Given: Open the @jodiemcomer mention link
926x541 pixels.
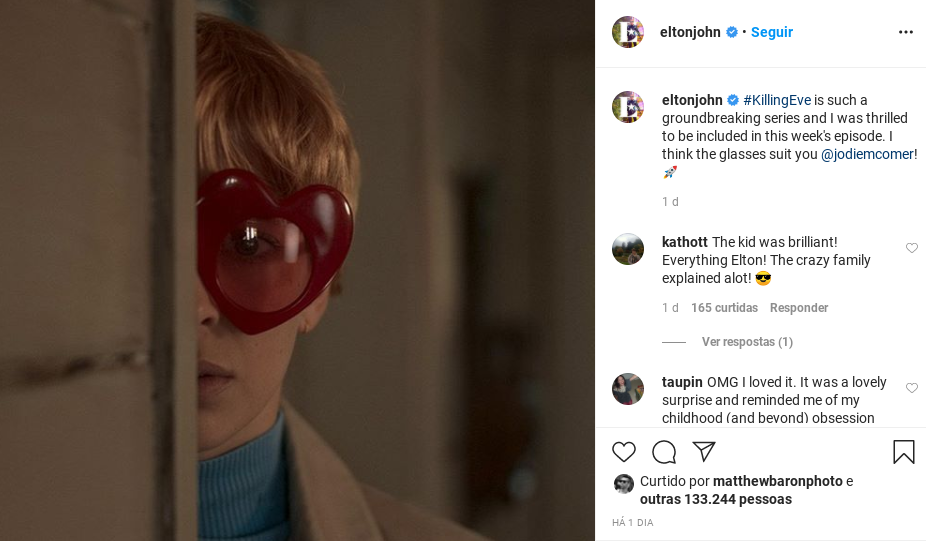Looking at the screenshot, I should point(867,154).
